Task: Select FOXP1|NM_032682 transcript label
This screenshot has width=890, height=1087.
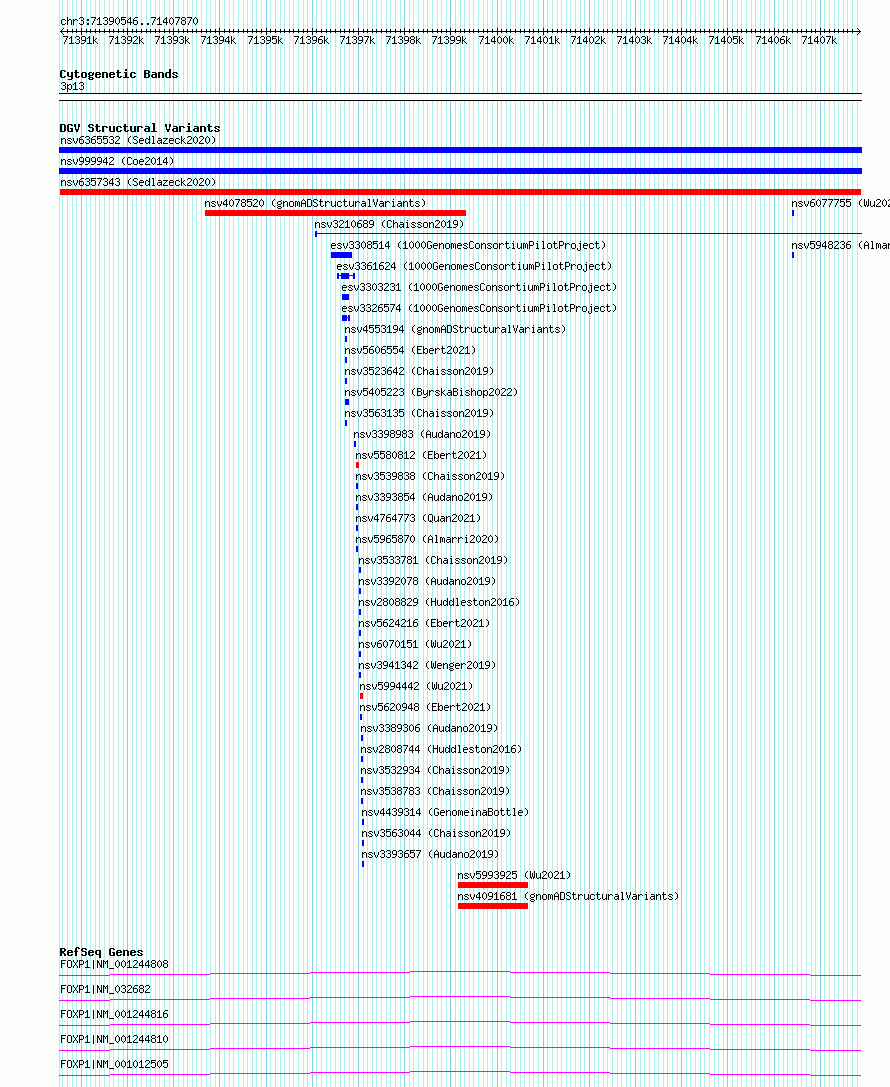Action: coord(105,989)
